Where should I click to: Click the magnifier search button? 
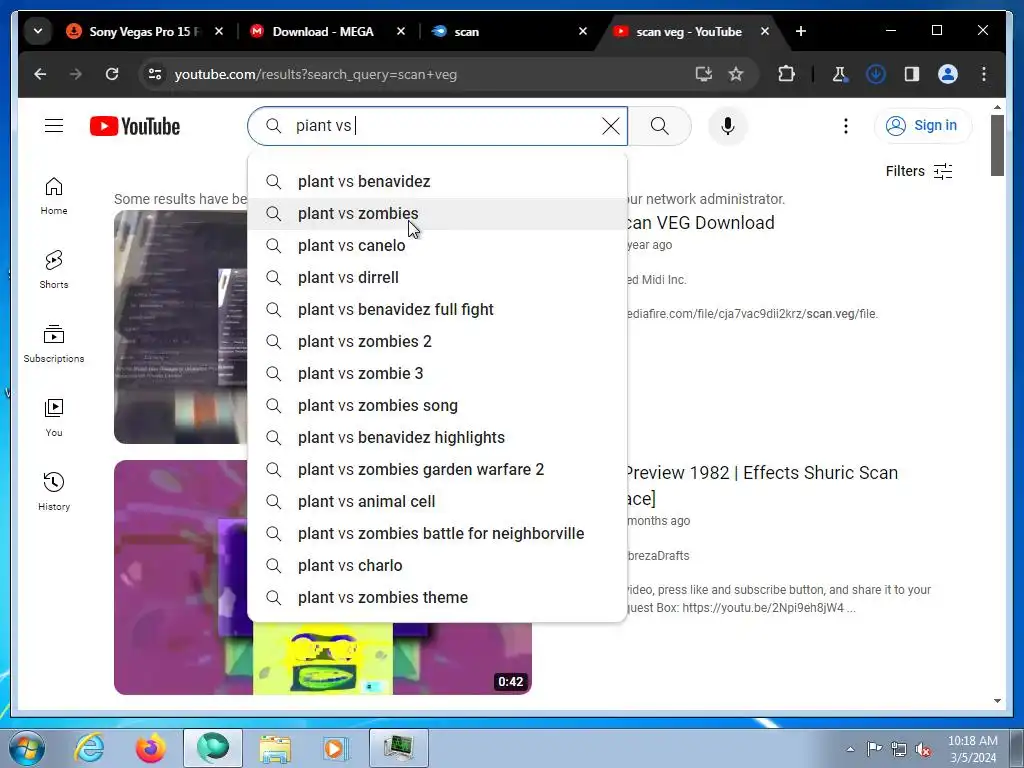click(660, 126)
